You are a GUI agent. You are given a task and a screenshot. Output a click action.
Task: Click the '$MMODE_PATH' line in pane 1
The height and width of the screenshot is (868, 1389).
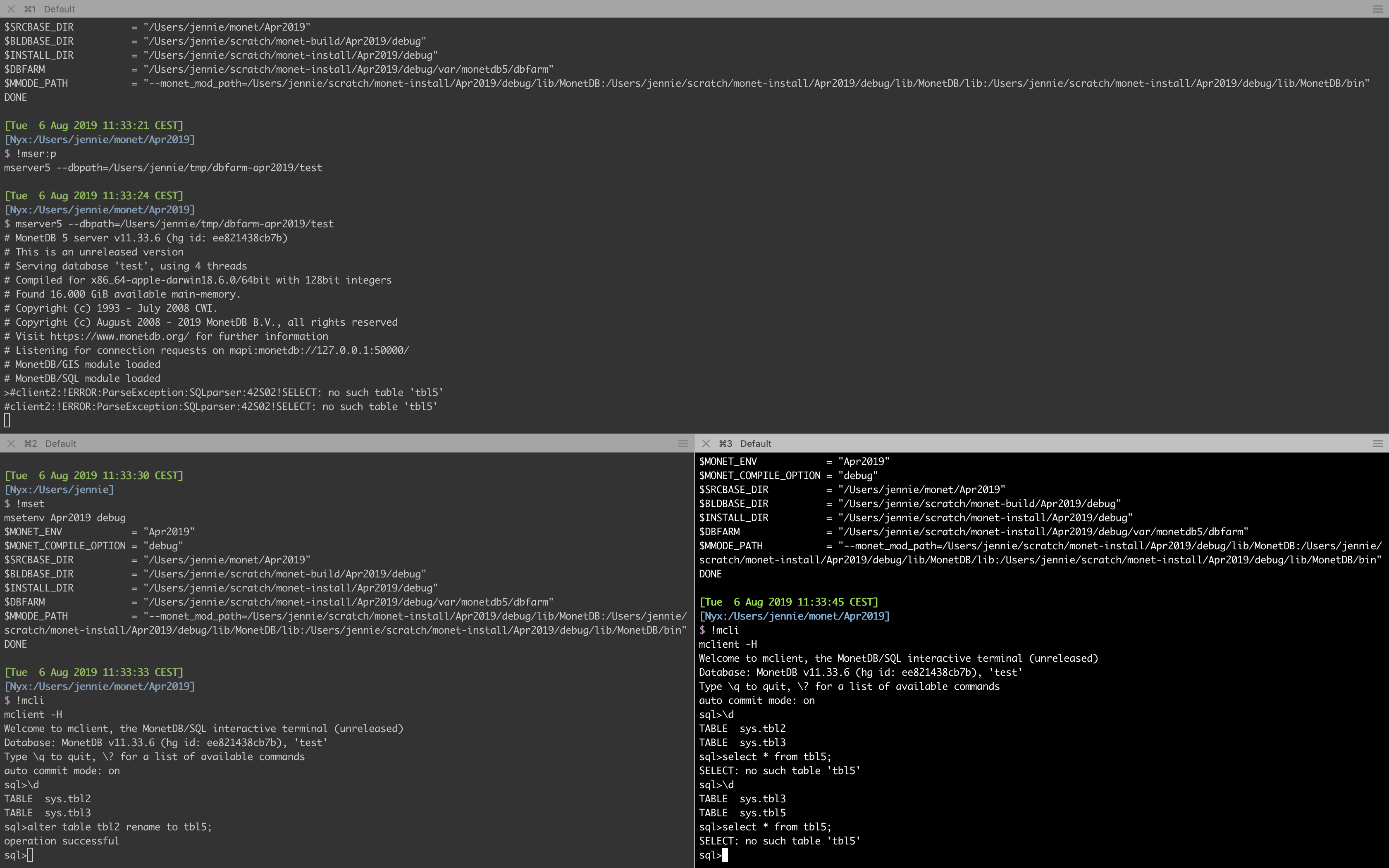pyautogui.click(x=687, y=83)
